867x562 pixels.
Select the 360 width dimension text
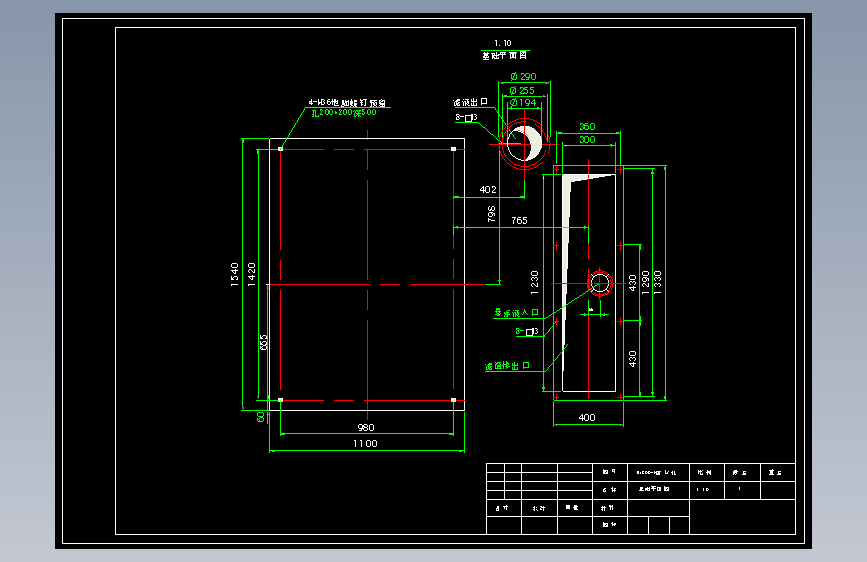587,127
